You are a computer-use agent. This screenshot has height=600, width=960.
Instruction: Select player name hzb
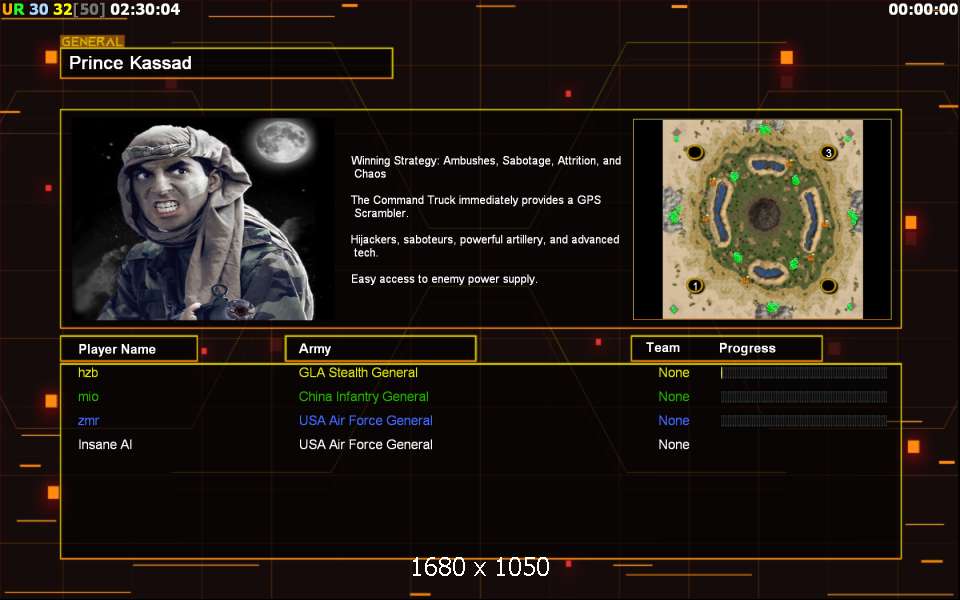(x=88, y=372)
